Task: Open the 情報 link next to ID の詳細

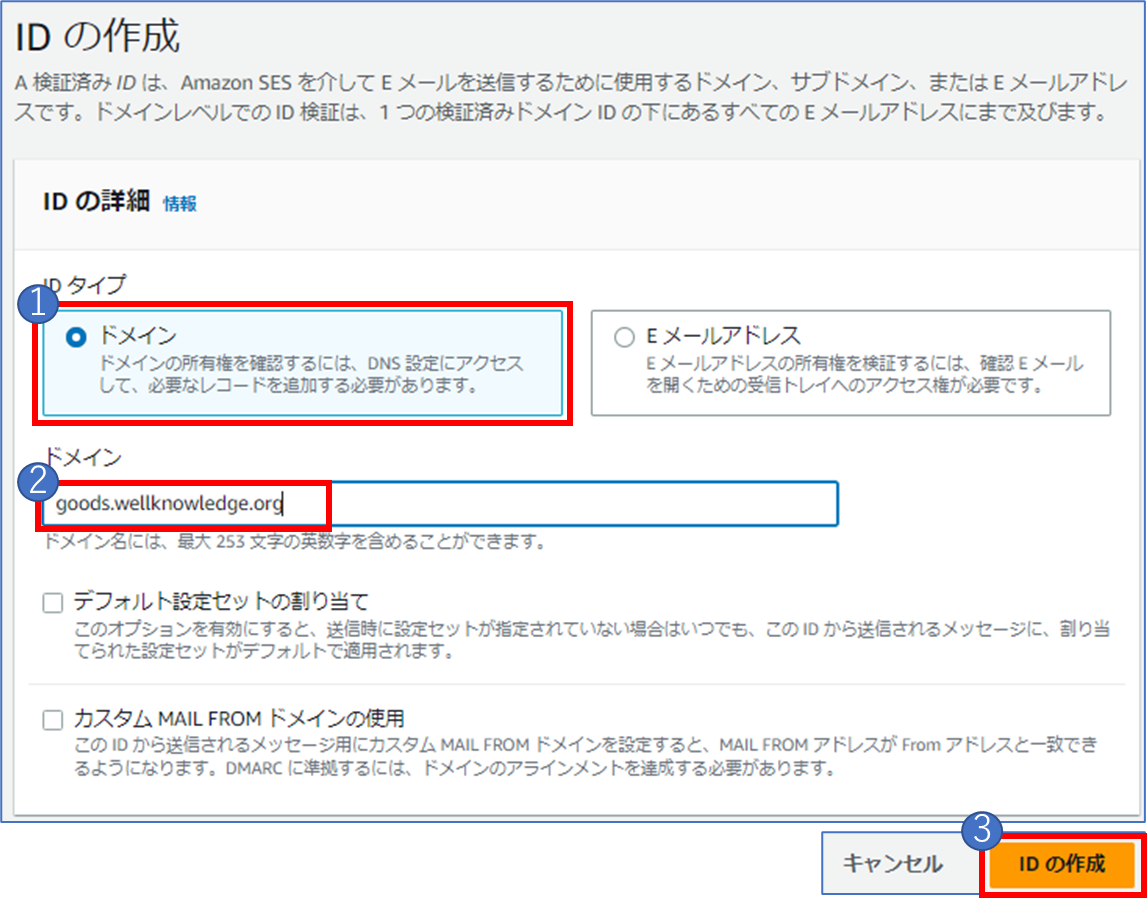Action: pos(180,203)
